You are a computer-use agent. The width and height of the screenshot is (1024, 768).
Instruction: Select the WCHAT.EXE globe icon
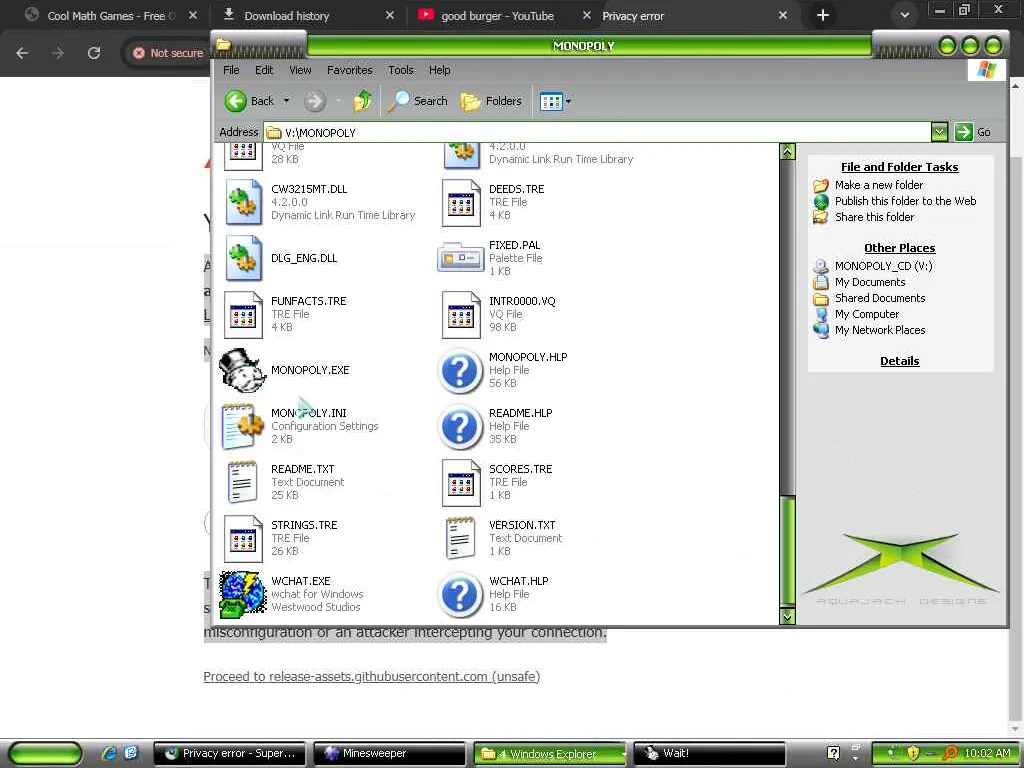click(x=242, y=594)
